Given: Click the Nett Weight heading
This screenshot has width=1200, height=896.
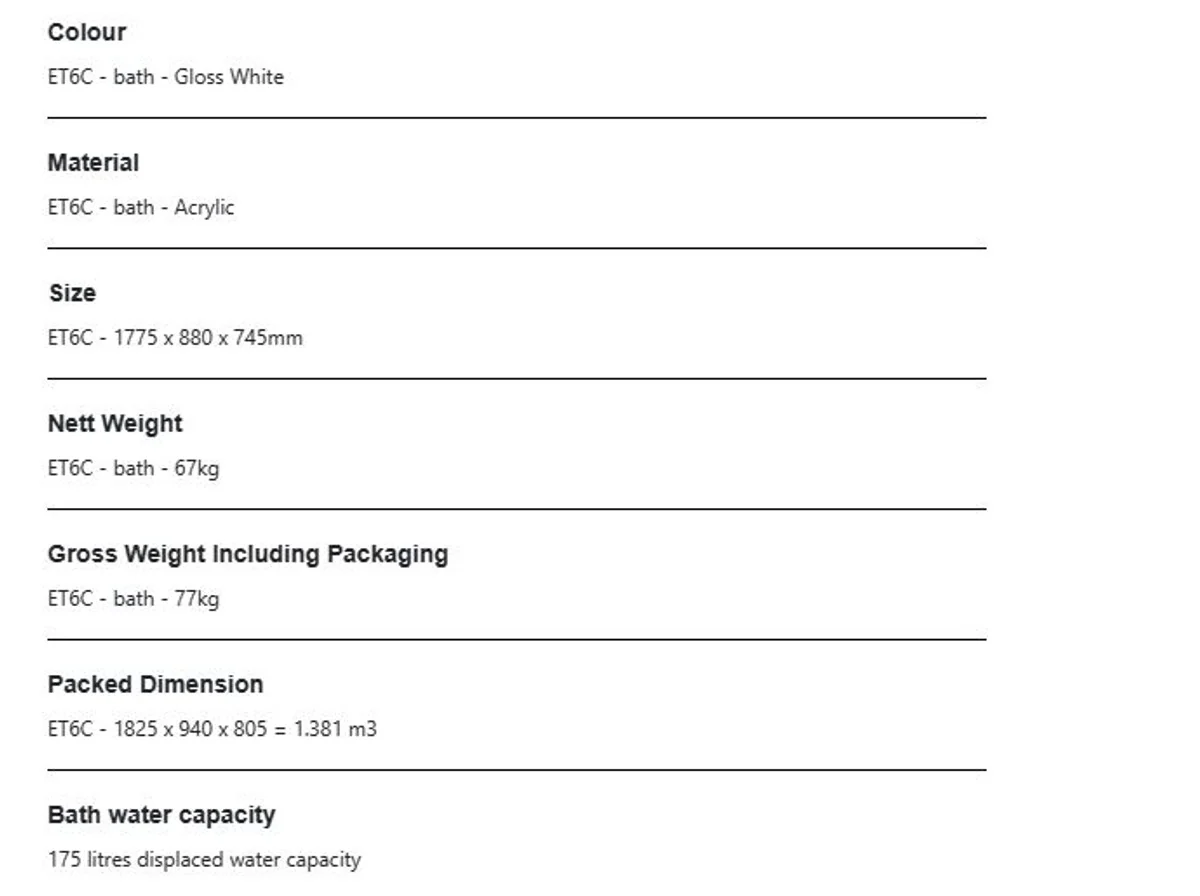Looking at the screenshot, I should click(x=115, y=424).
